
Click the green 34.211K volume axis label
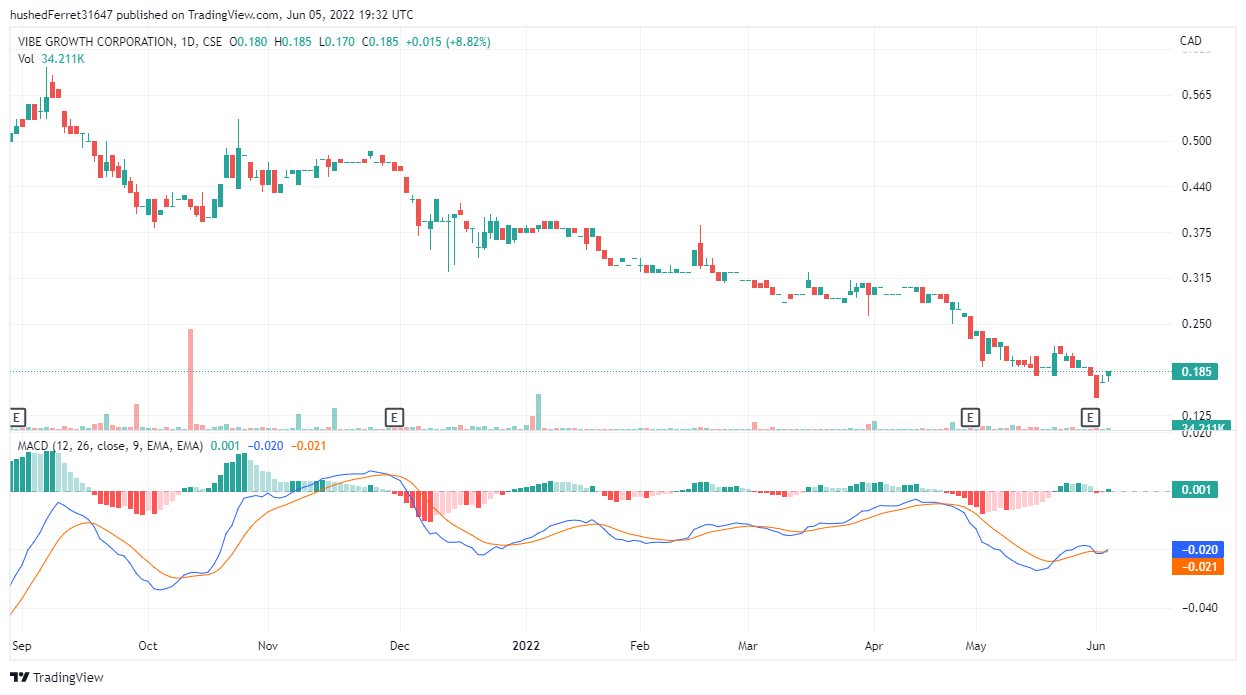[1199, 427]
